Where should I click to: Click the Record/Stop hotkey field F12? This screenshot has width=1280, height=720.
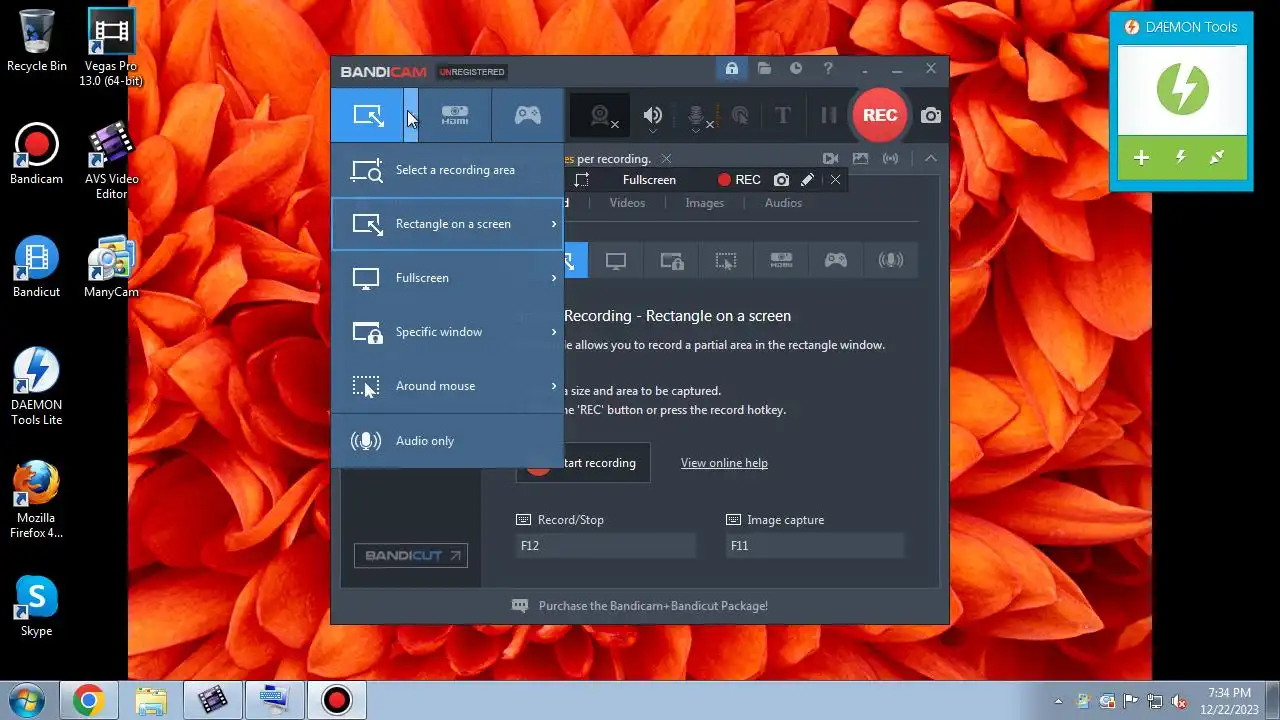pos(605,546)
